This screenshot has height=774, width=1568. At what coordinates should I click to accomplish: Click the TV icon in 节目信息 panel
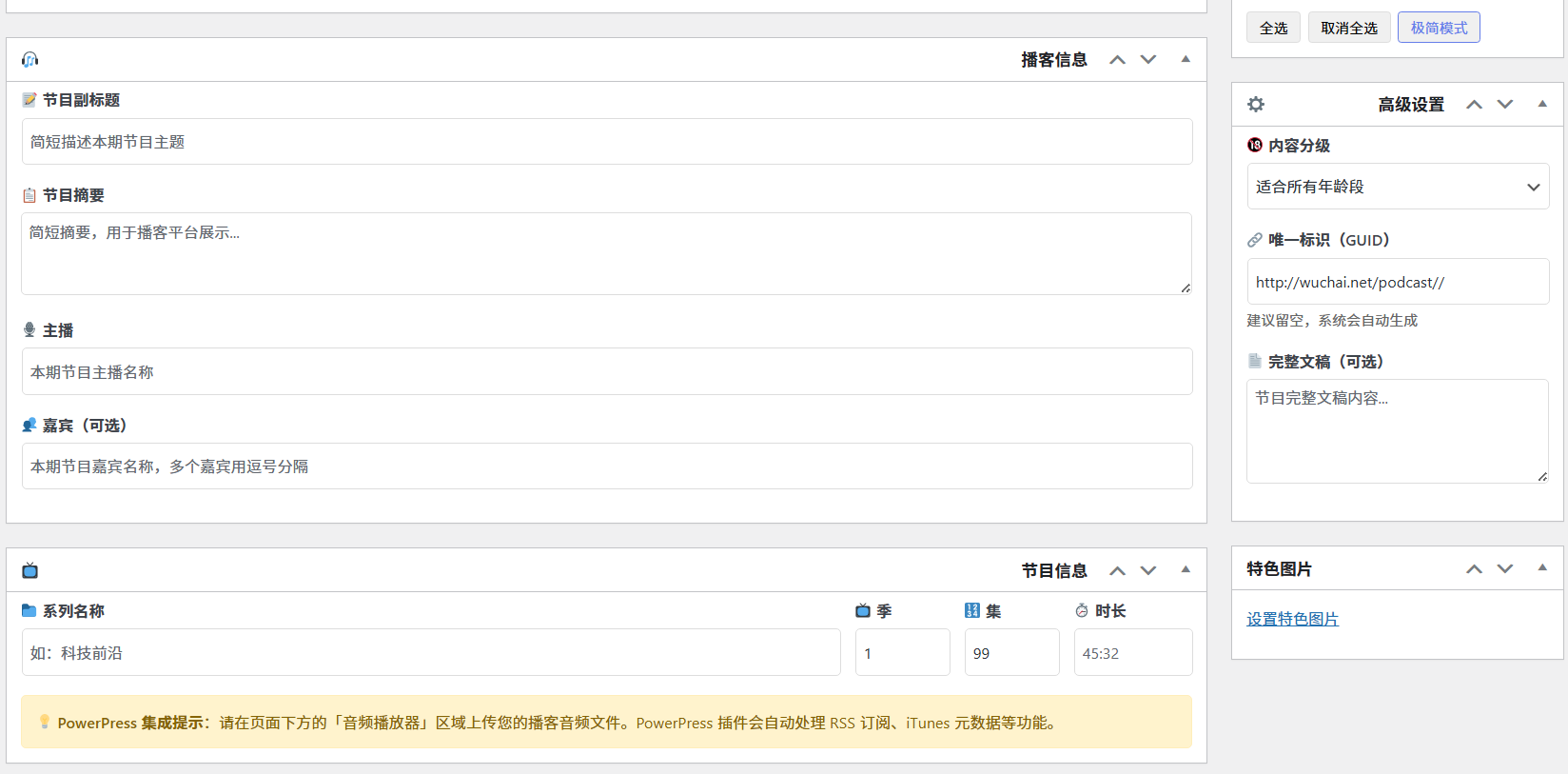coord(30,570)
